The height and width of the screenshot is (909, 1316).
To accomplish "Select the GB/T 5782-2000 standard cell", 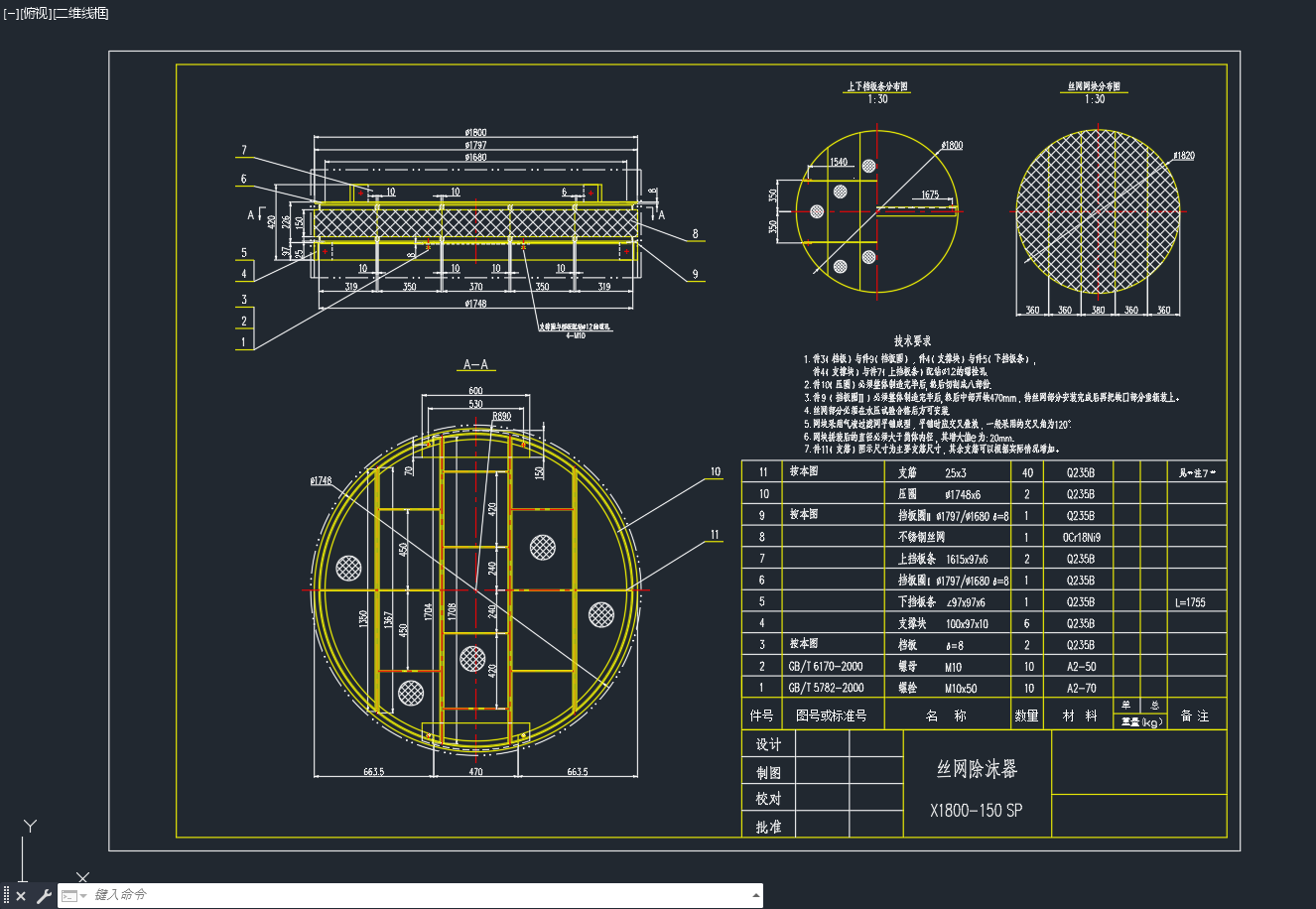I will (x=826, y=688).
